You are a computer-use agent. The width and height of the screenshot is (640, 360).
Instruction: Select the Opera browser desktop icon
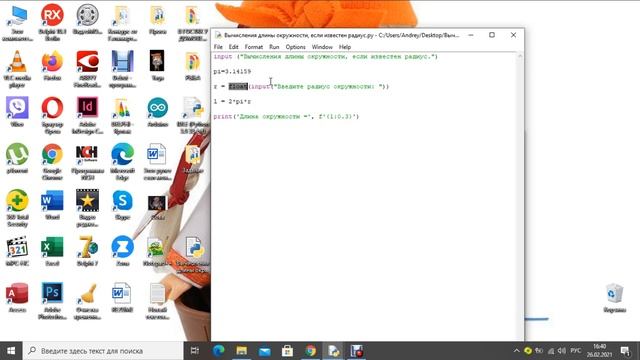pyautogui.click(x=52, y=115)
